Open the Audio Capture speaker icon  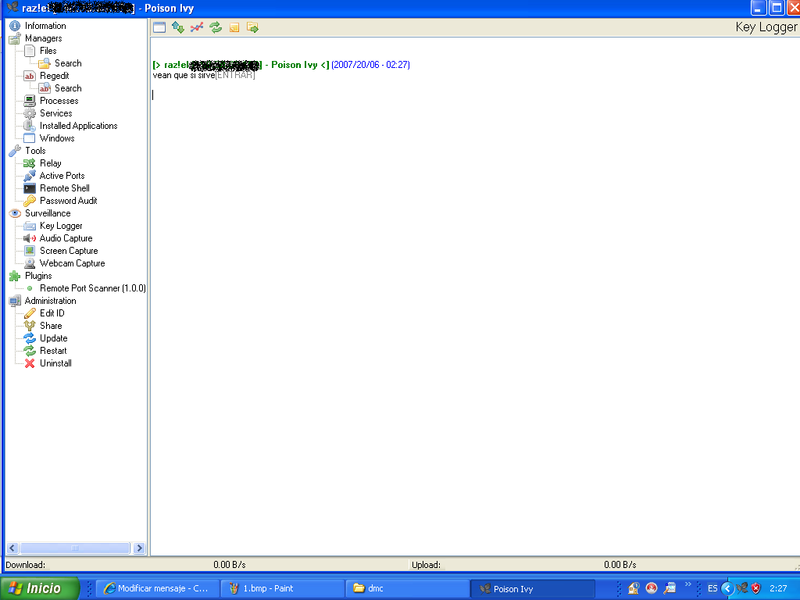click(x=30, y=238)
